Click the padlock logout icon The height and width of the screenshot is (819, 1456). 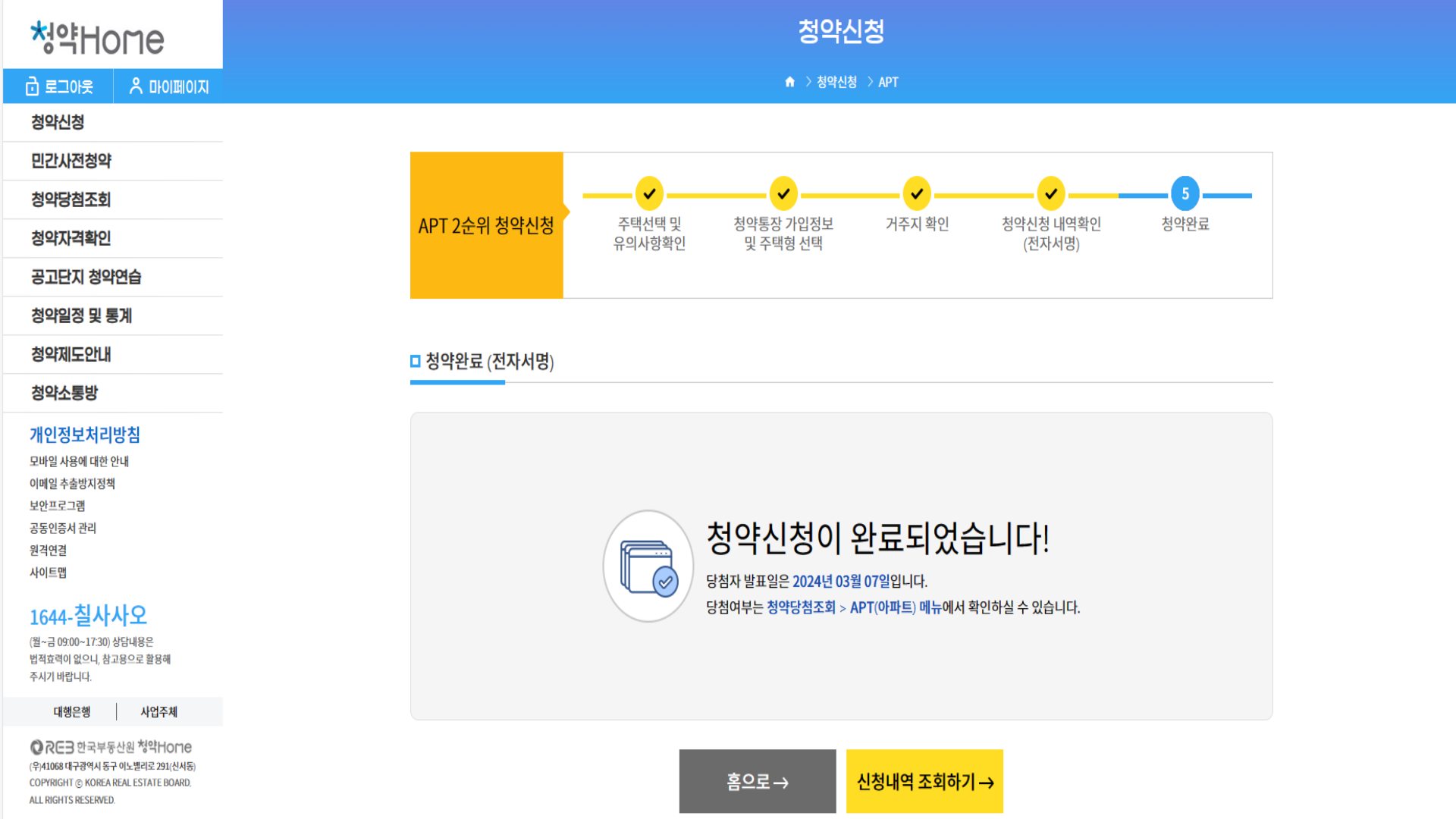pos(32,86)
